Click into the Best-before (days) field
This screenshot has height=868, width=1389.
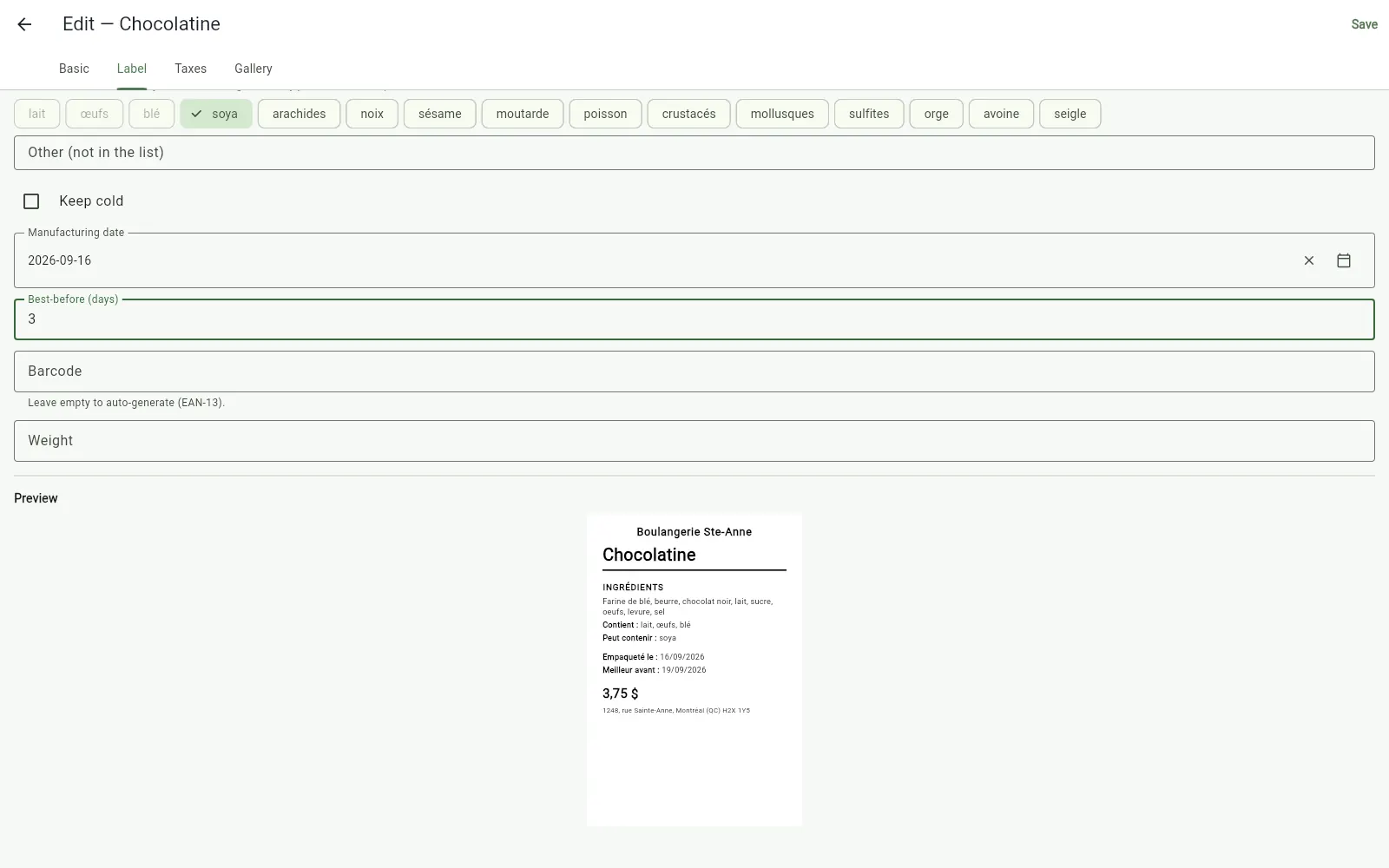point(694,319)
